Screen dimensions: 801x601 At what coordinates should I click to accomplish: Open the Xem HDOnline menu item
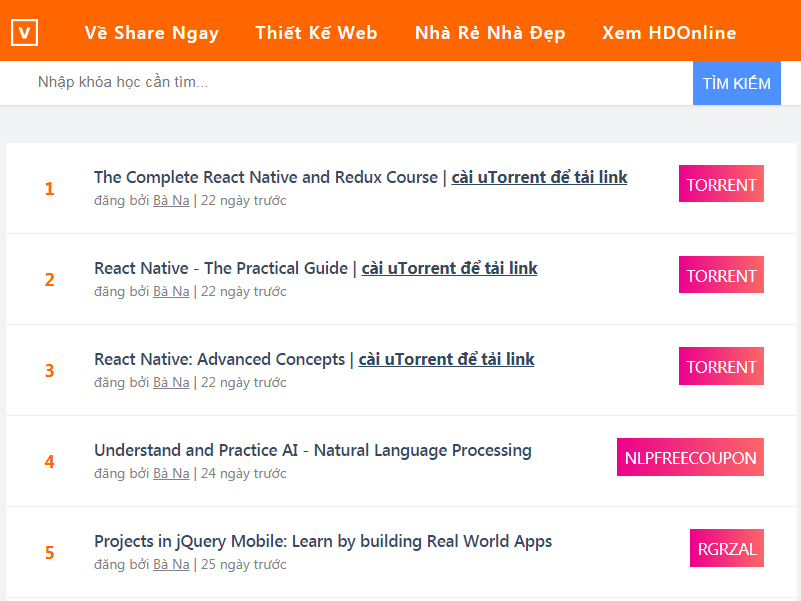point(668,32)
